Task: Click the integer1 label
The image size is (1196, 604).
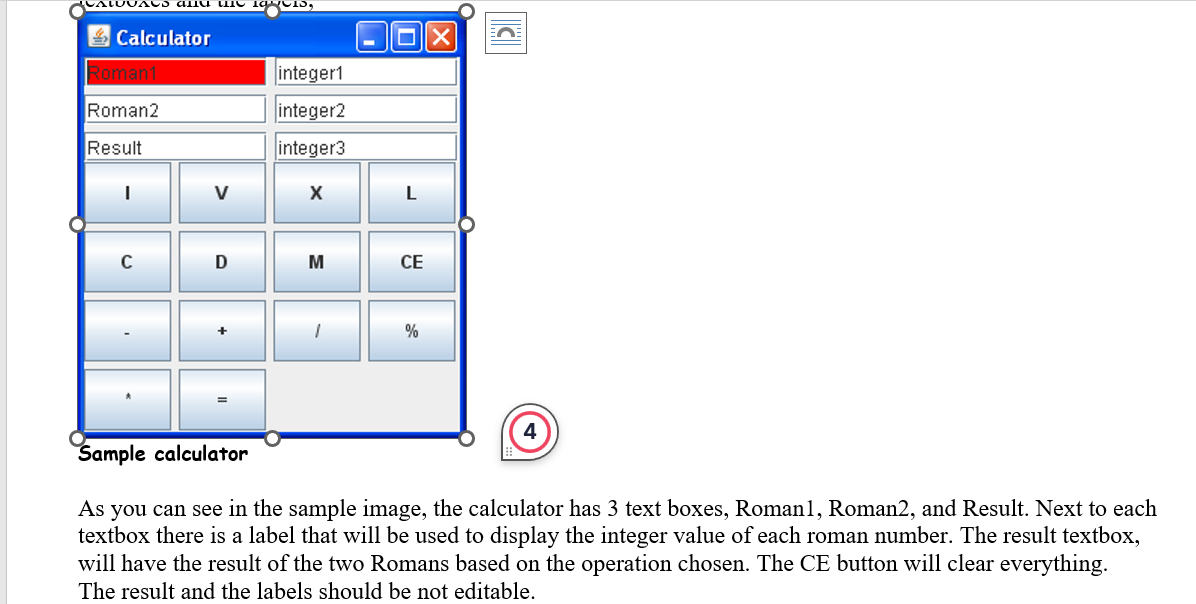Action: click(x=366, y=72)
